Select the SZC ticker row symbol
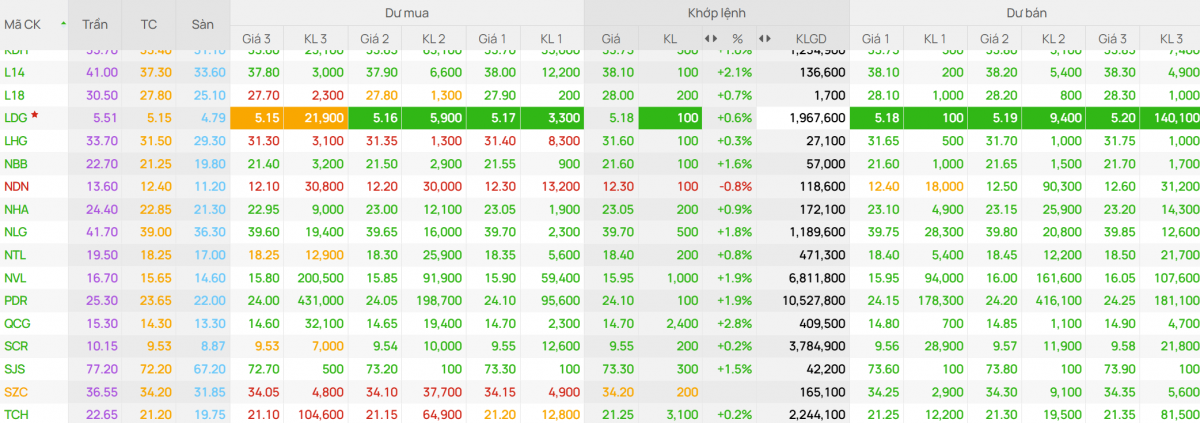1200x423 pixels. pos(15,391)
